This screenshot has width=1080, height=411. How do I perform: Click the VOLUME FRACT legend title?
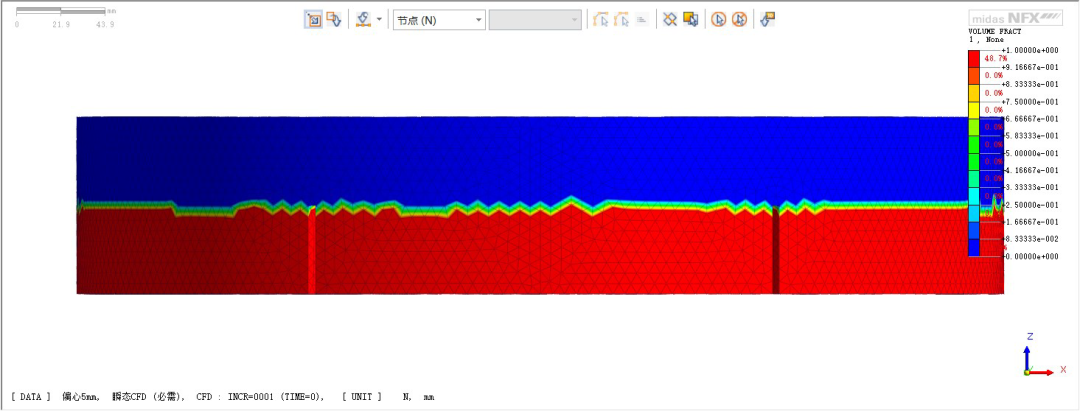992,31
